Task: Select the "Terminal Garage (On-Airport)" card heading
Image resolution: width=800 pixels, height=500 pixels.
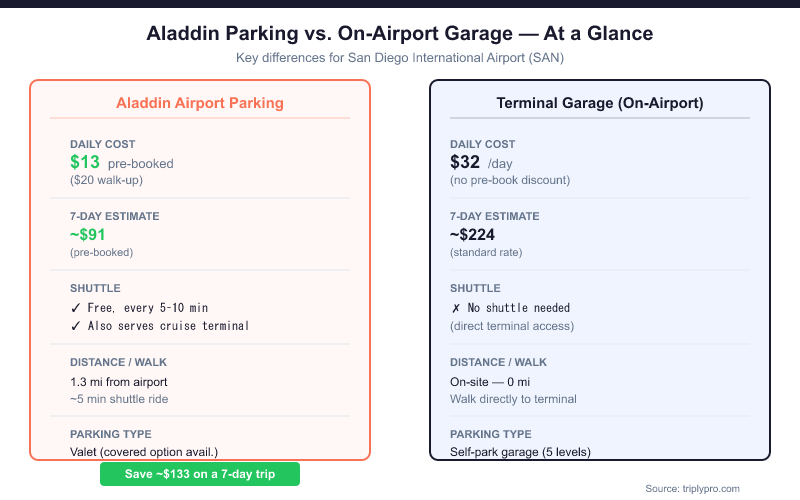Action: pyautogui.click(x=600, y=103)
